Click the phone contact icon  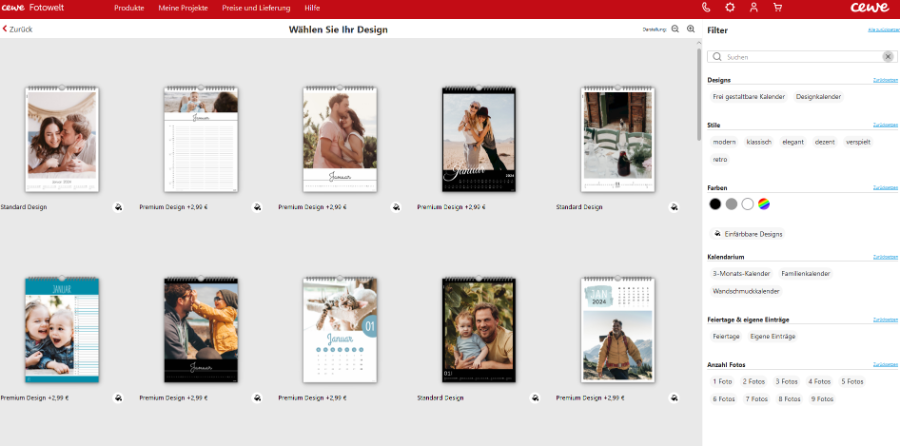coord(707,8)
